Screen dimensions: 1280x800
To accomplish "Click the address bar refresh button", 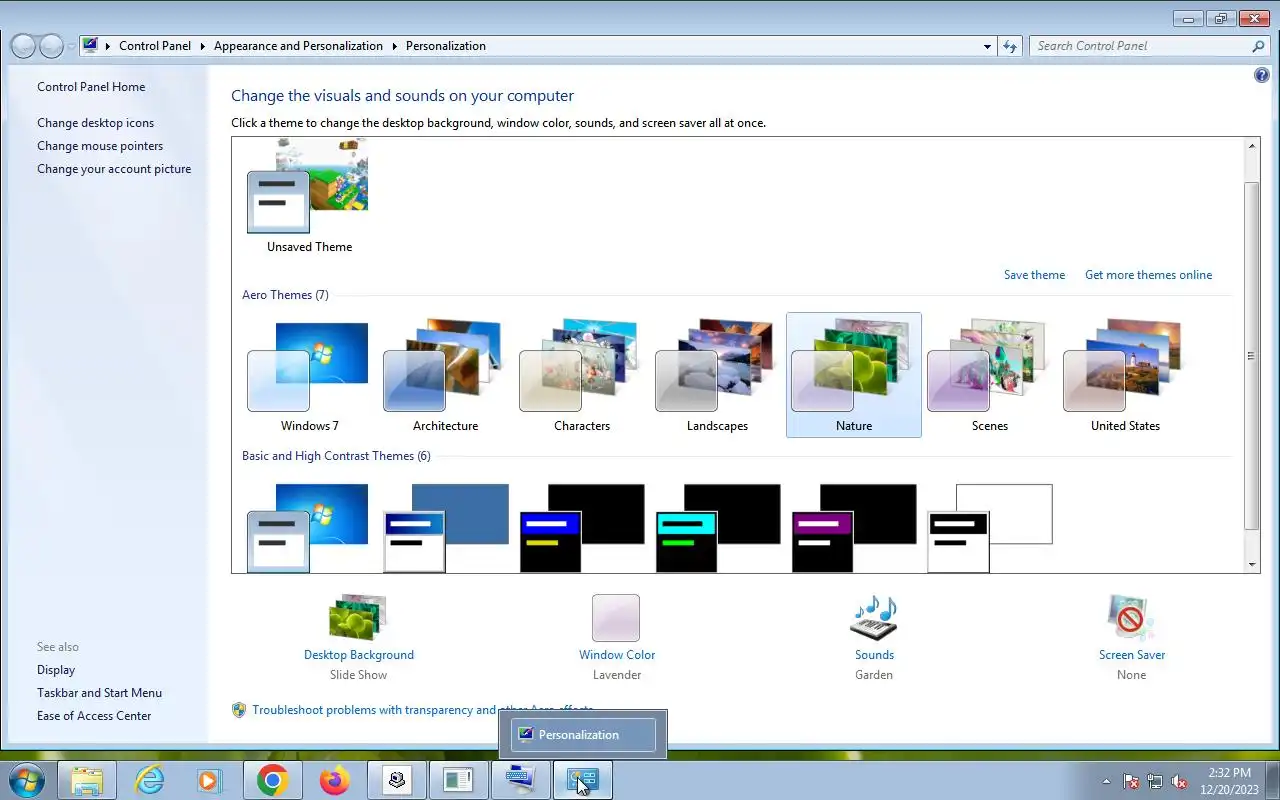I will 1010,46.
